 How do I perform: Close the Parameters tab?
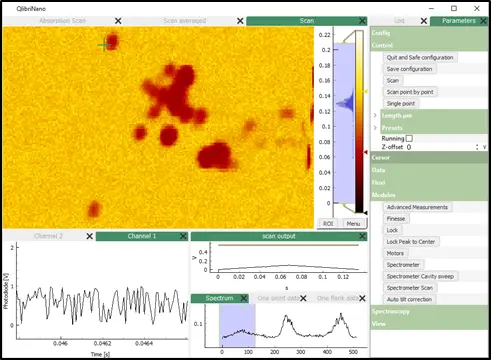pyautogui.click(x=484, y=21)
